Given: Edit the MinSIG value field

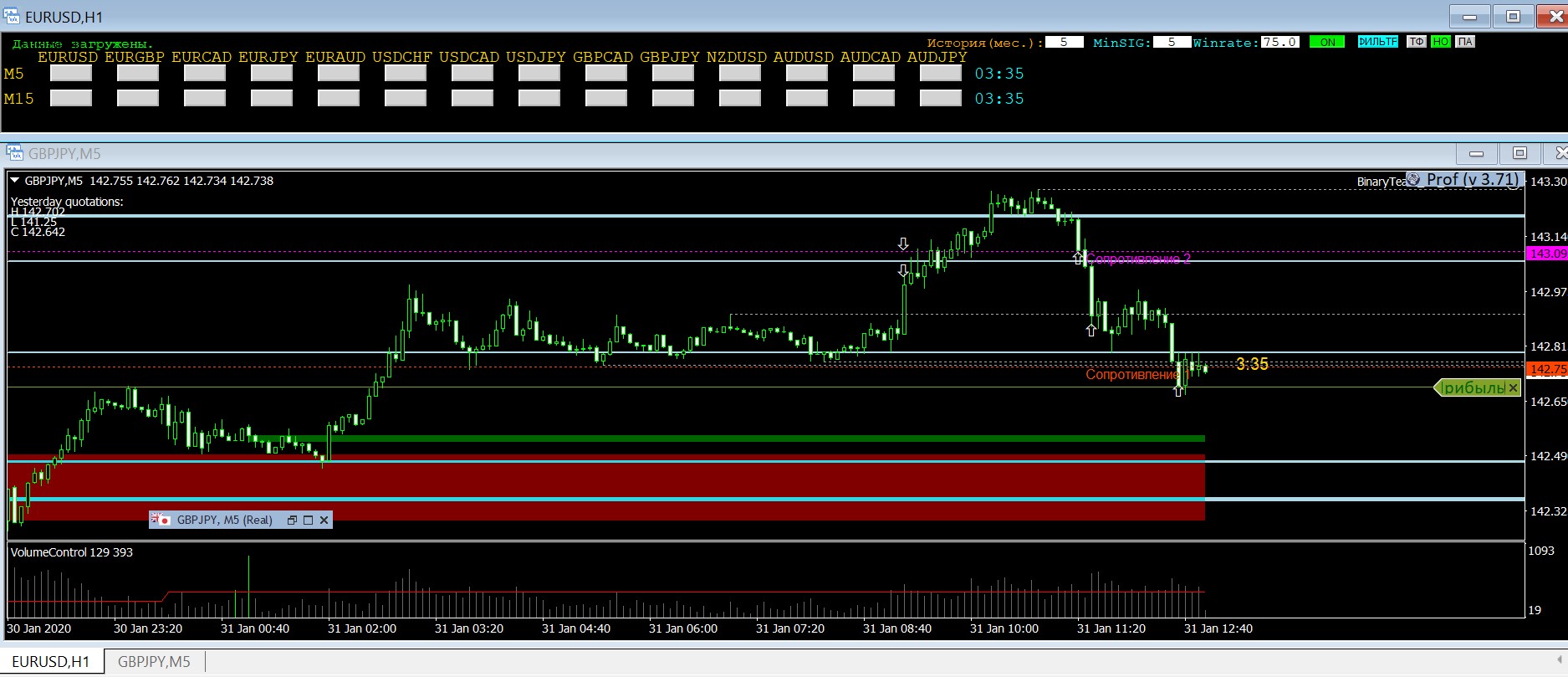Looking at the screenshot, I should (1172, 42).
